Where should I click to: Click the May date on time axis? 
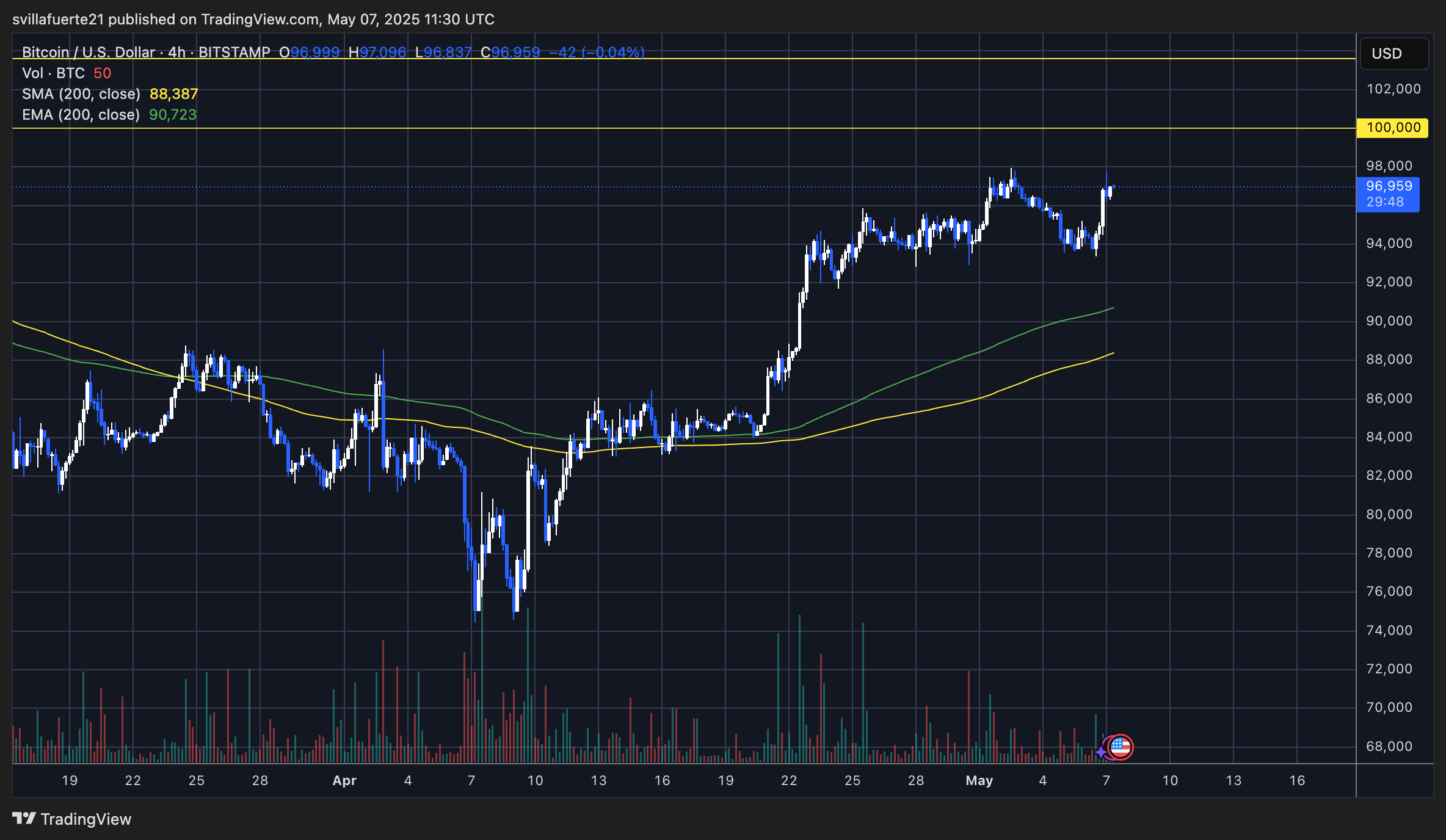click(979, 780)
